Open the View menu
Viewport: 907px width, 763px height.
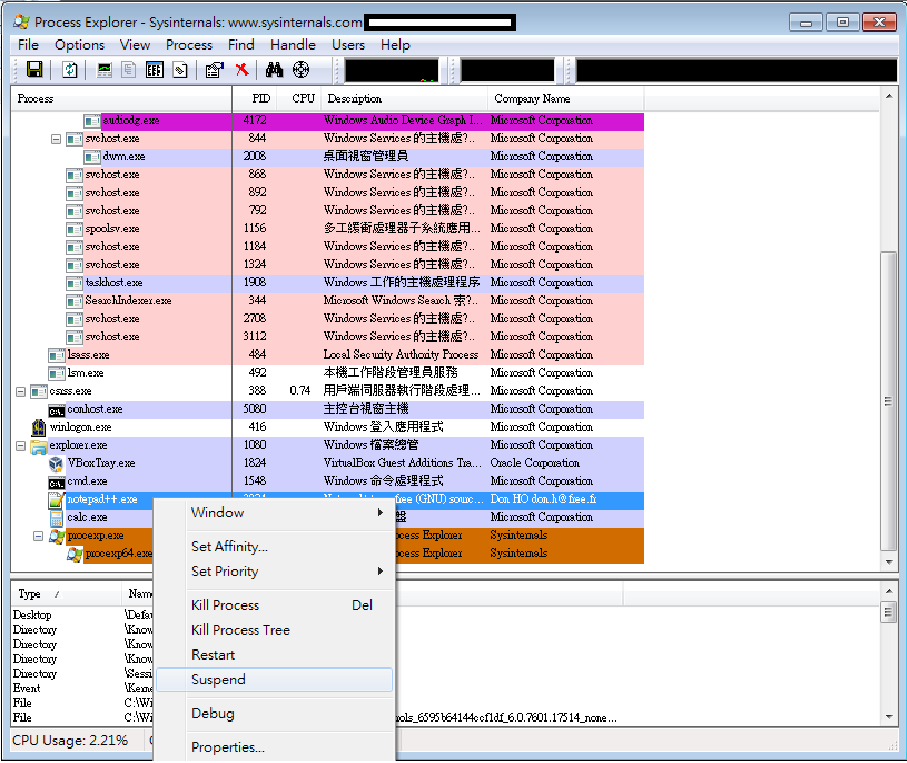coord(135,45)
